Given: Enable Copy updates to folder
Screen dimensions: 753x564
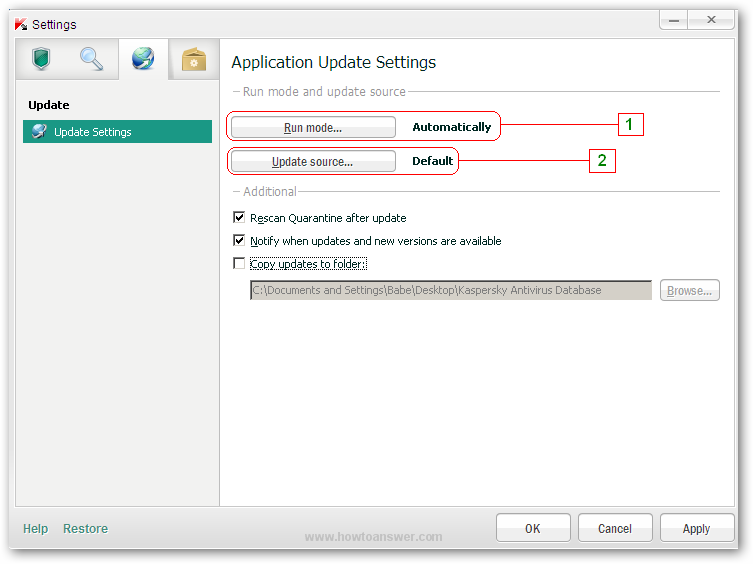Looking at the screenshot, I should pos(239,263).
